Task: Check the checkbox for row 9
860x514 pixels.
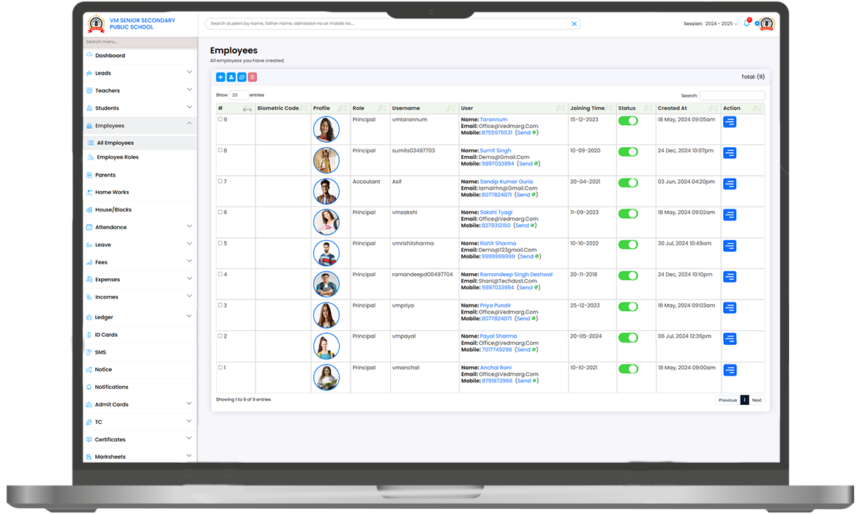Action: tap(220, 119)
